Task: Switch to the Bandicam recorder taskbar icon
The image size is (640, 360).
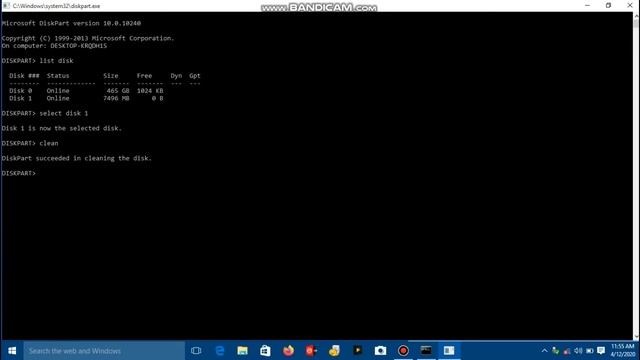Action: pyautogui.click(x=403, y=351)
